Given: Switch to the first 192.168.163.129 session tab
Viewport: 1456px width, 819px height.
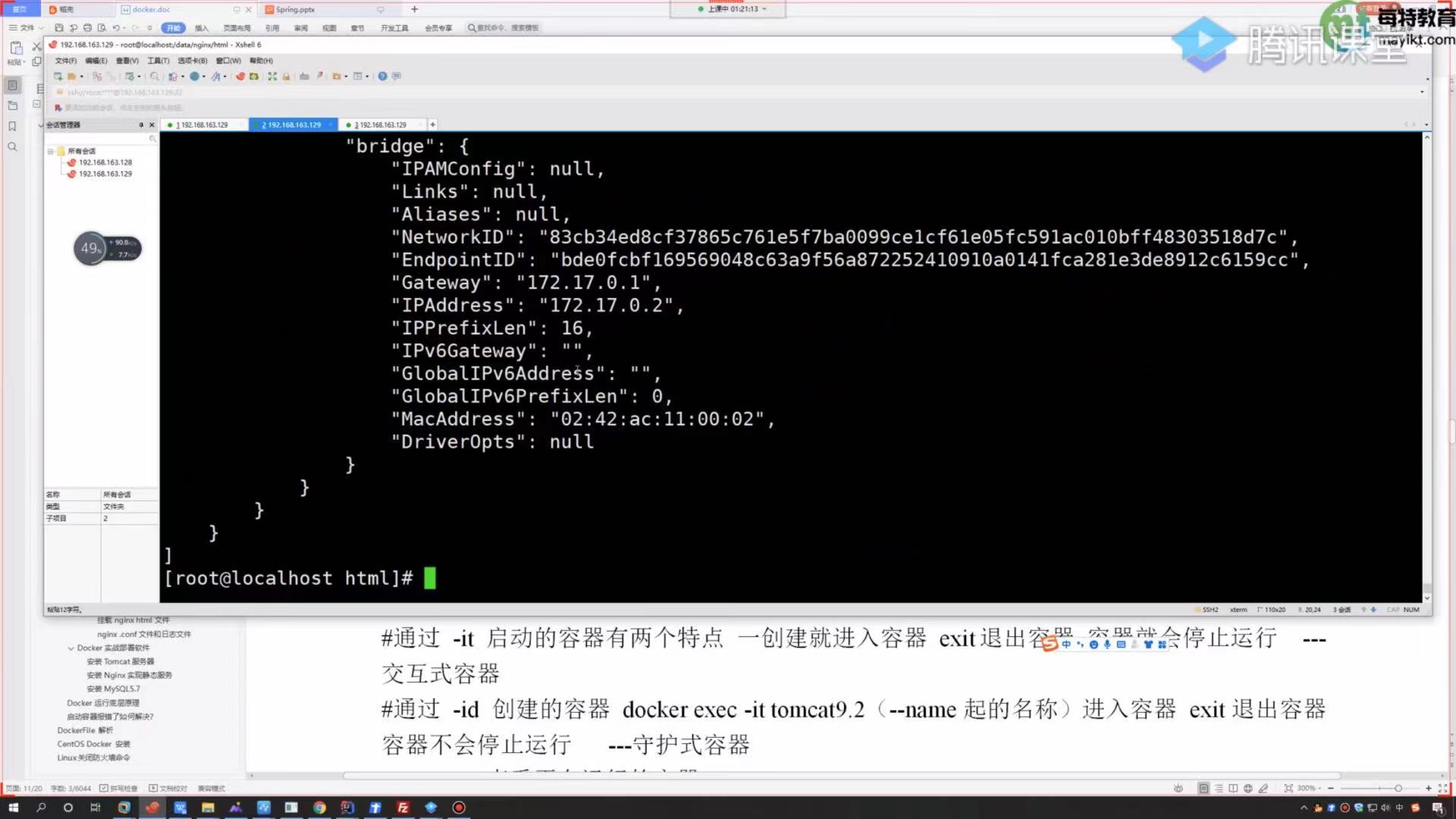Looking at the screenshot, I should (203, 124).
